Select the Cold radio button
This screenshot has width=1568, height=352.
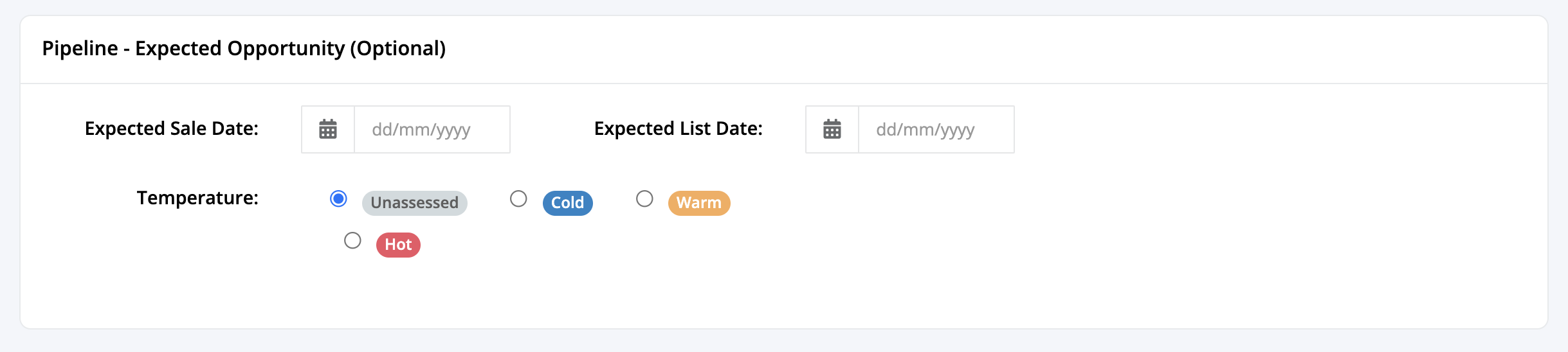pos(518,198)
